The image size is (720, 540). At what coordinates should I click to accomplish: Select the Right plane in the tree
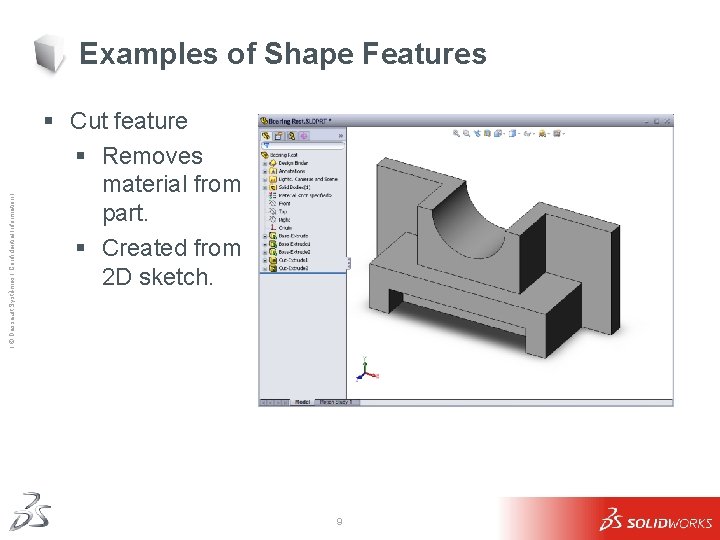pyautogui.click(x=279, y=220)
